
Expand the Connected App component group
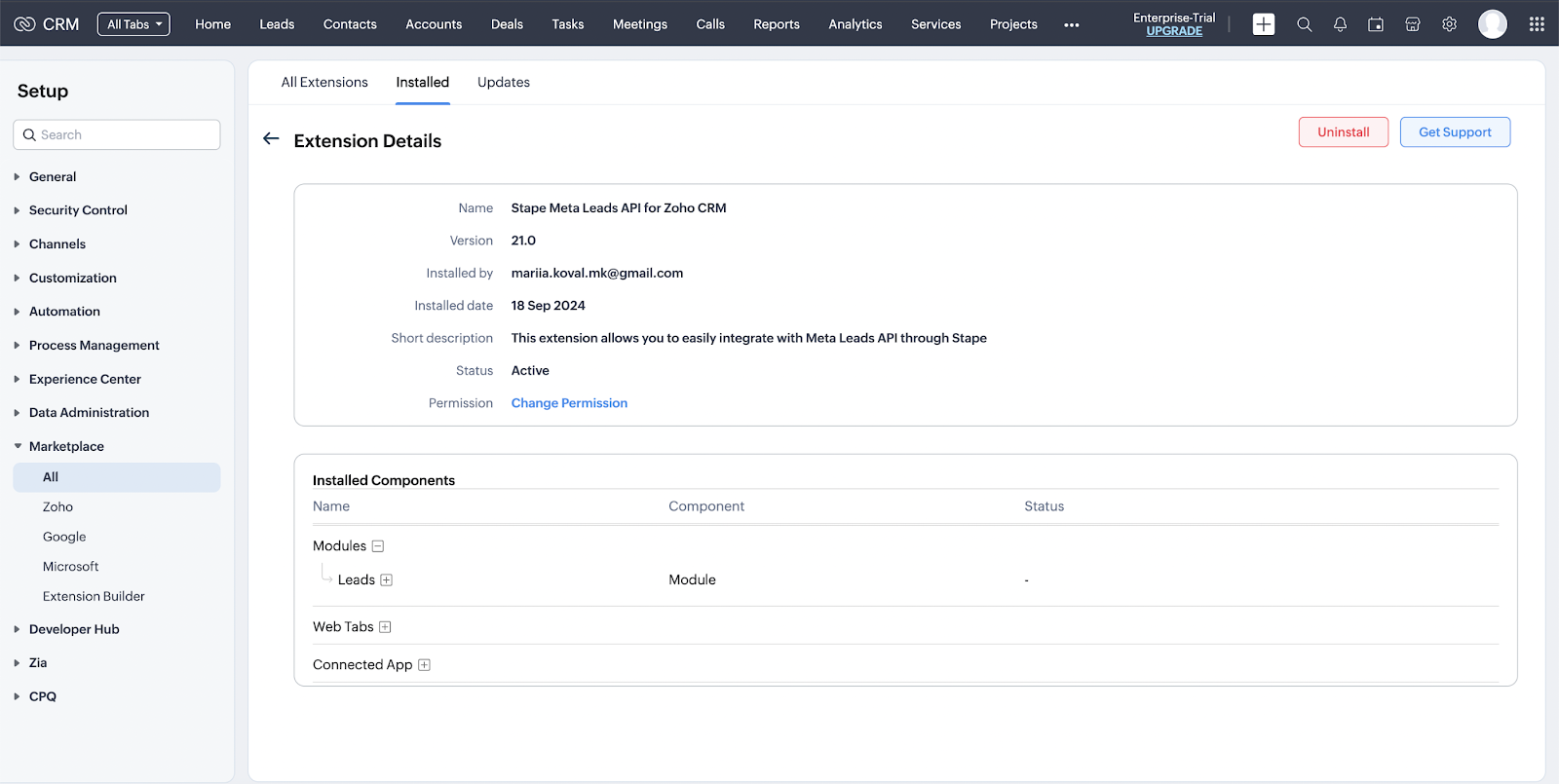coord(424,665)
